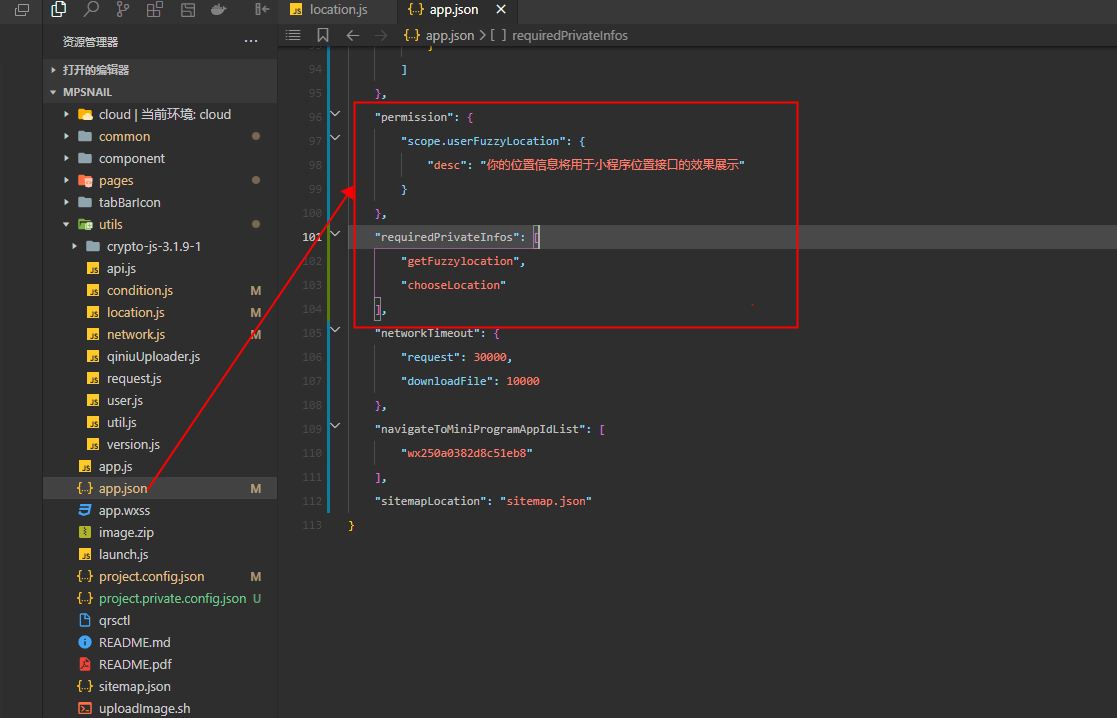1117x718 pixels.
Task: Click the request timeout value 30000
Action: 490,357
